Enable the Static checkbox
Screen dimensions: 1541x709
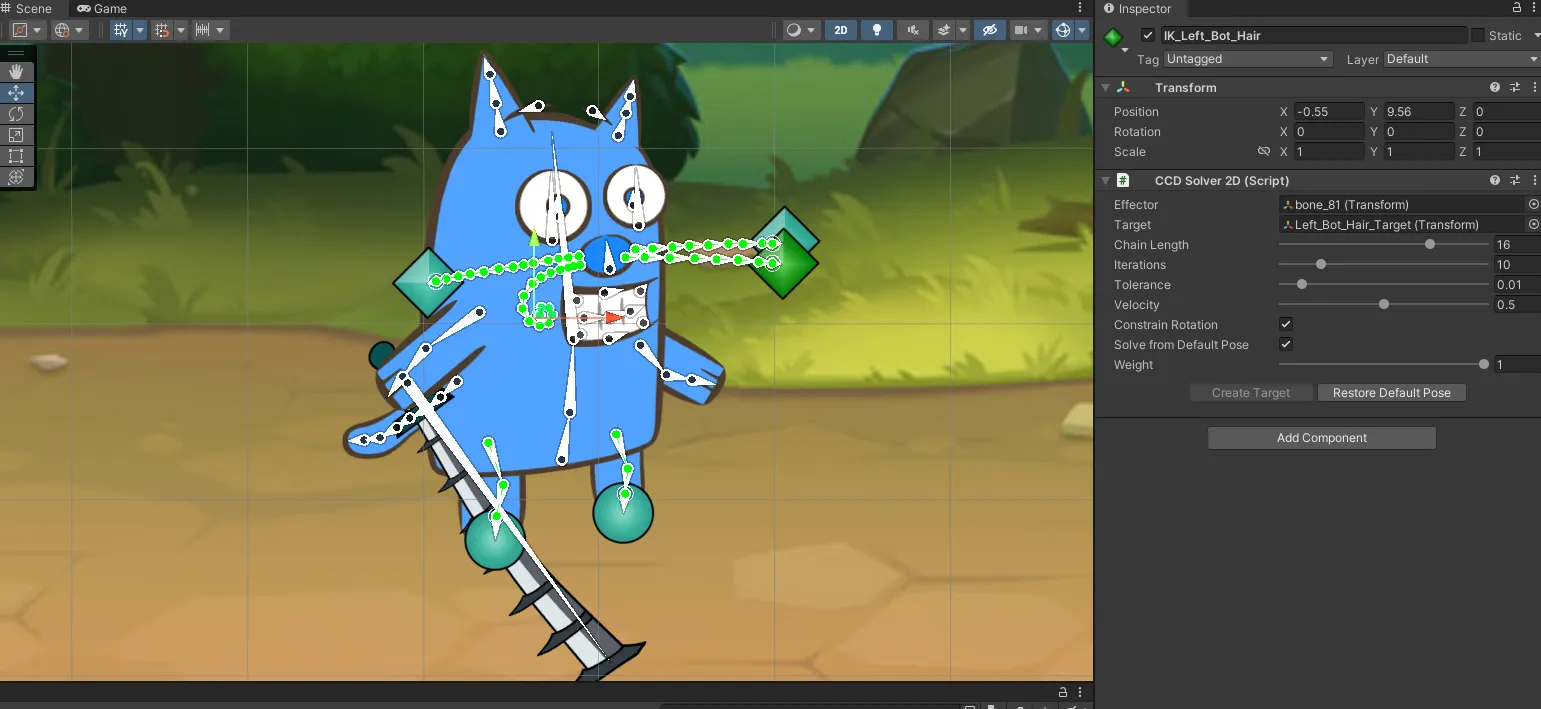coord(1477,35)
